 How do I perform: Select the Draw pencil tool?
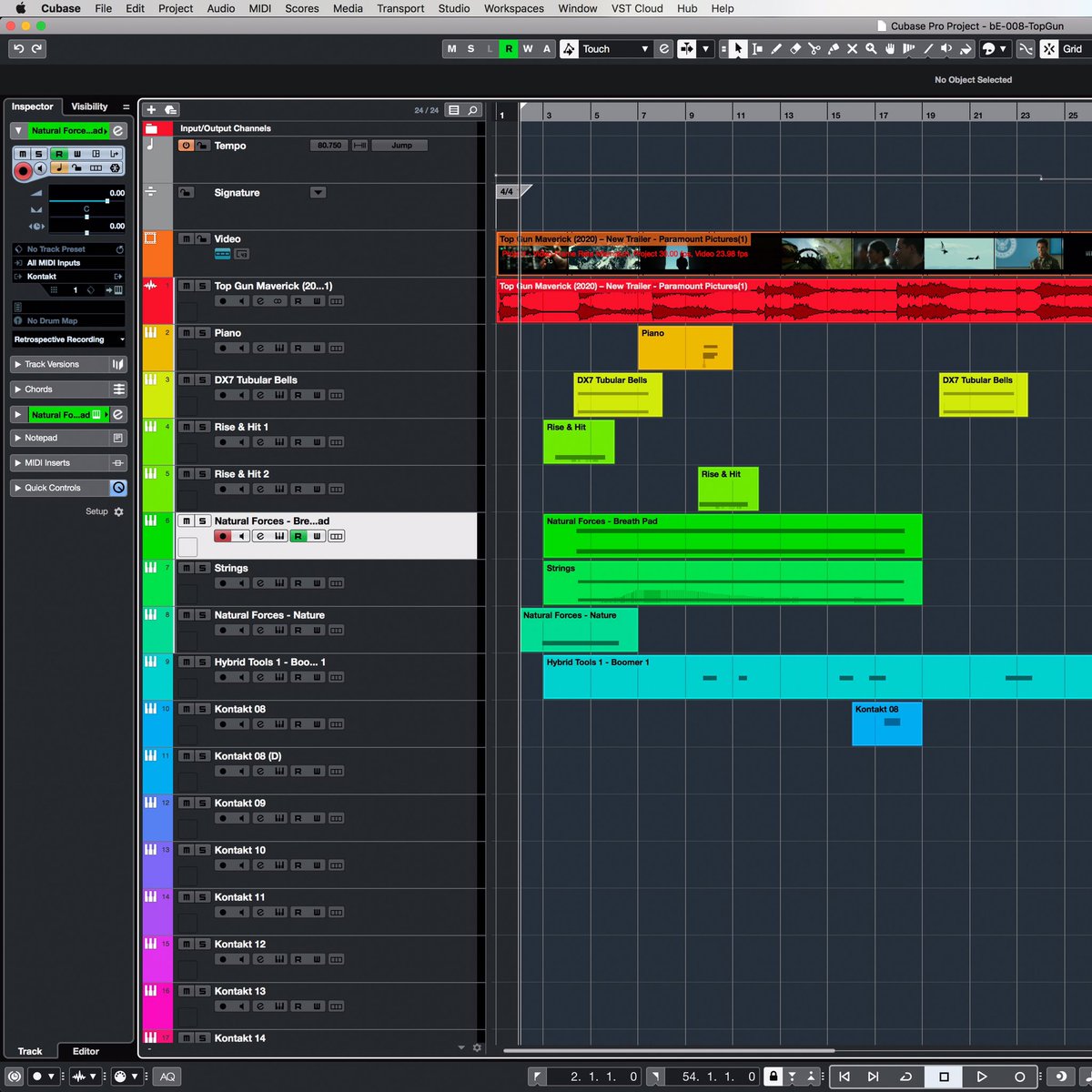776,49
